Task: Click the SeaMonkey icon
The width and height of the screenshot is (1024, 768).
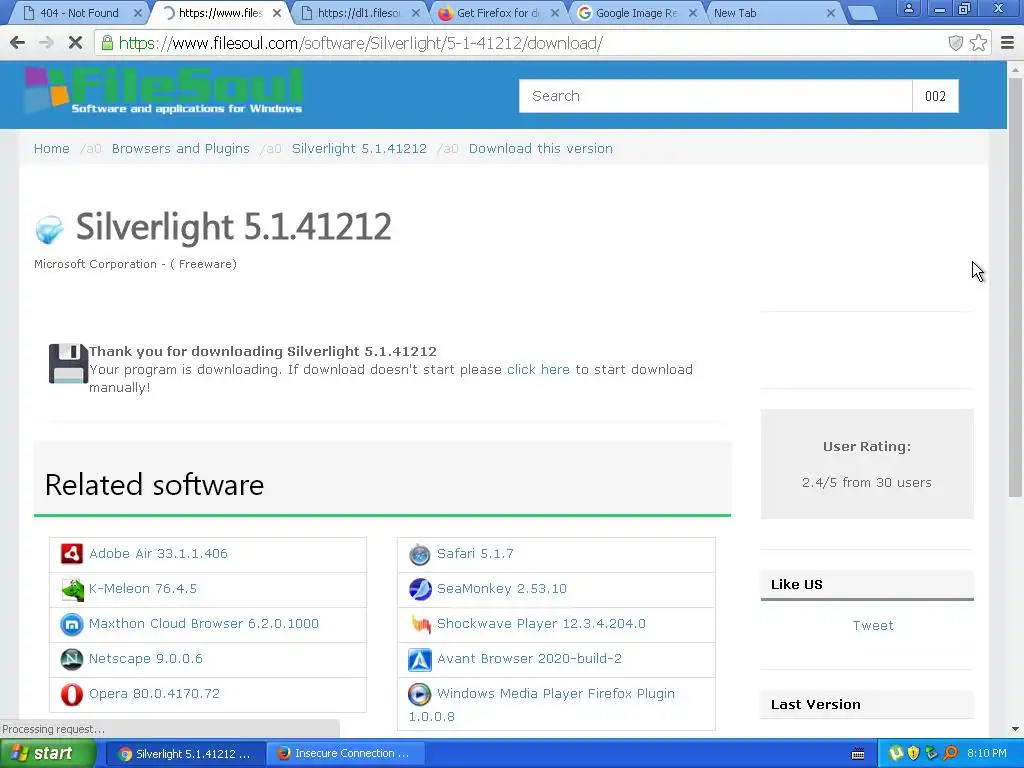Action: click(x=420, y=589)
